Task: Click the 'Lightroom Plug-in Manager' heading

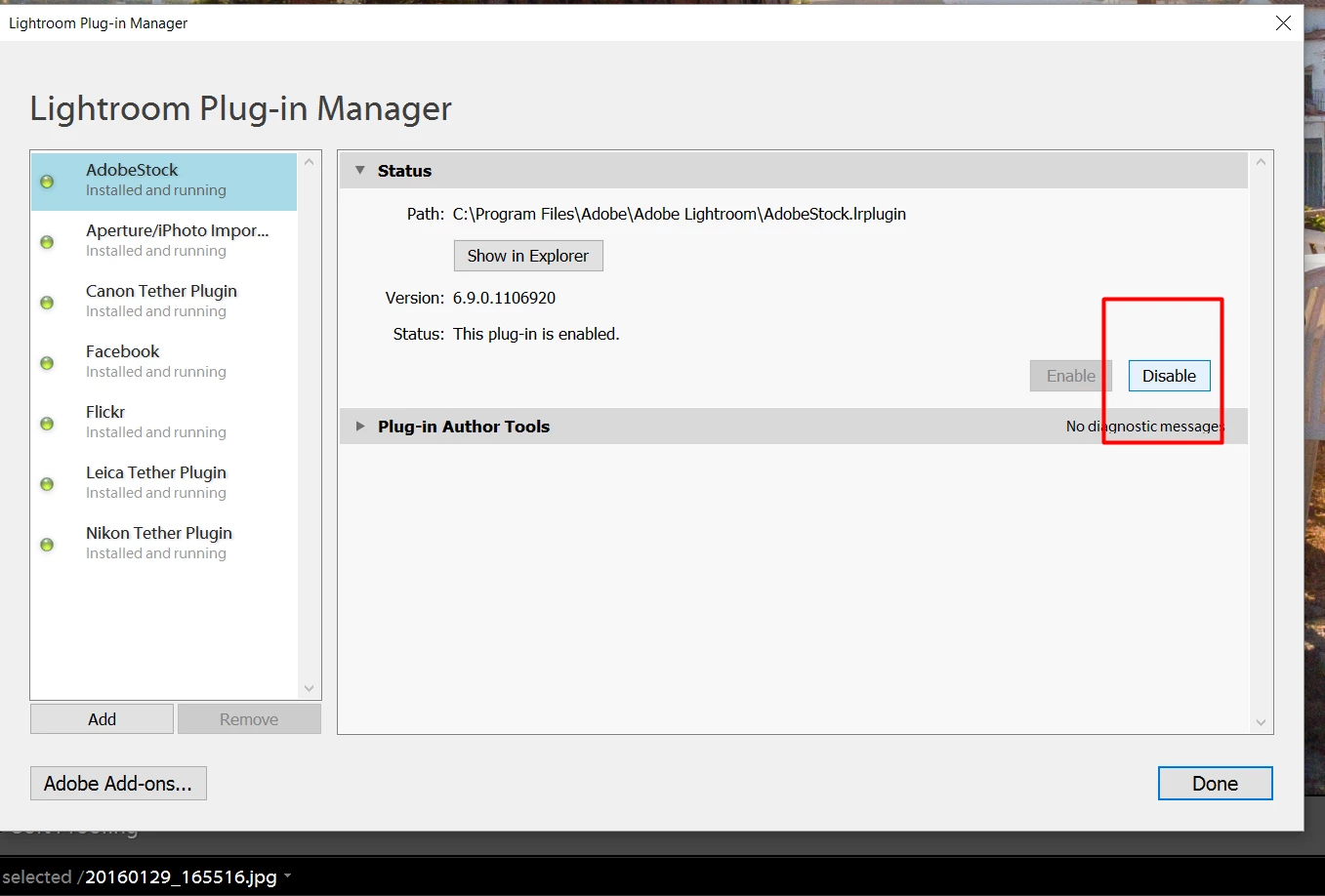Action: 240,108
